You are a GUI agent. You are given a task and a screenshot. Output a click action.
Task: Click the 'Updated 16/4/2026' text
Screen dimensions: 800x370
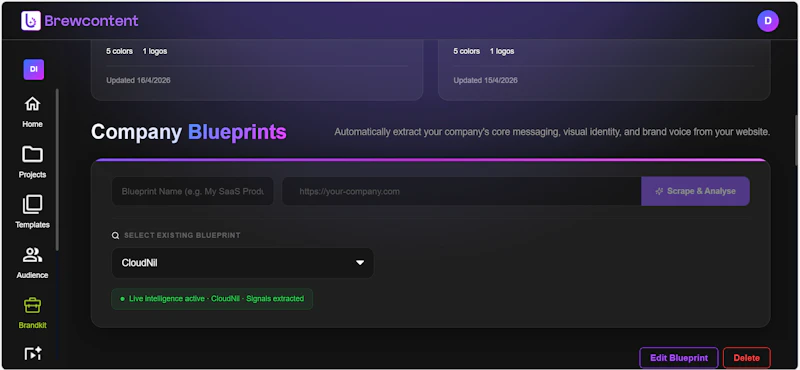[x=138, y=80]
